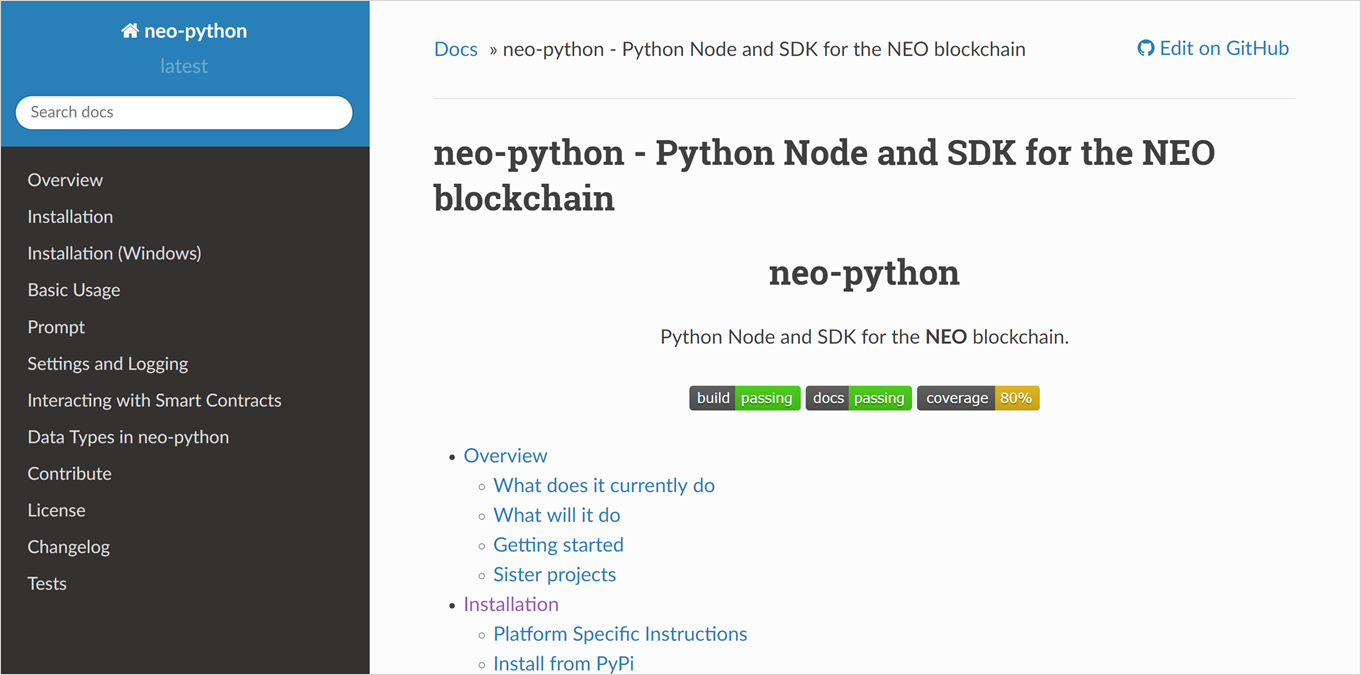
Task: Go to Contribute in sidebar
Action: (69, 474)
